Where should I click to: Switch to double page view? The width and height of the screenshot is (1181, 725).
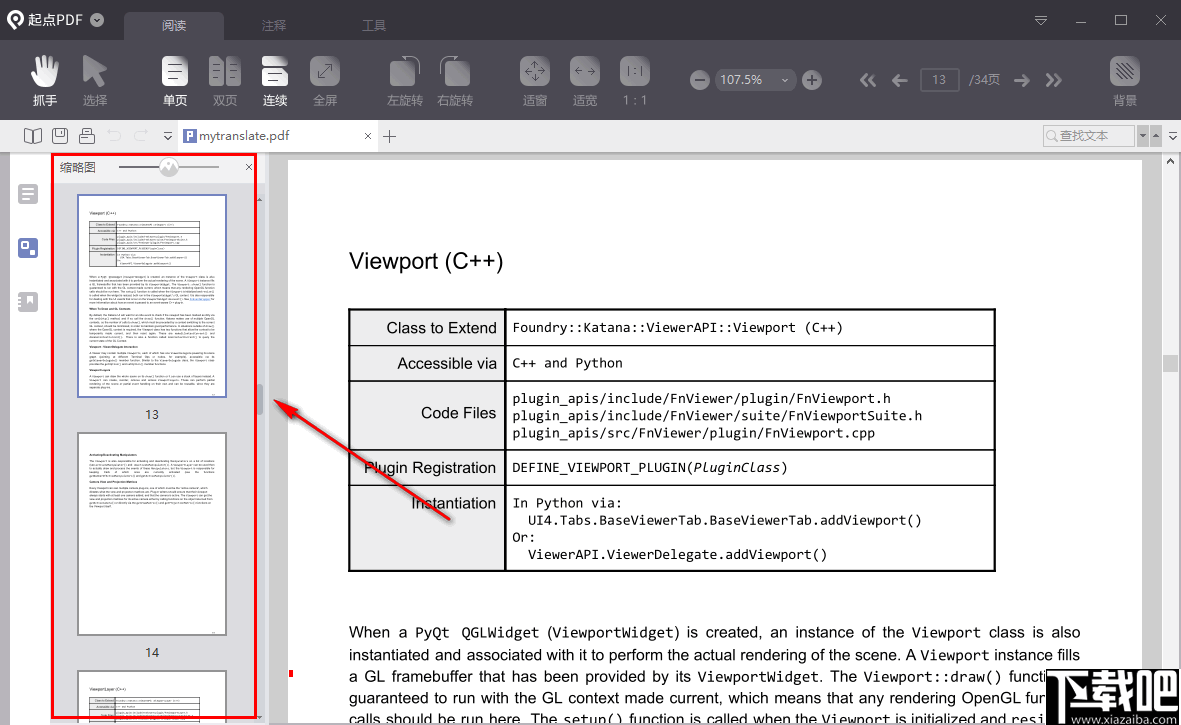[224, 80]
